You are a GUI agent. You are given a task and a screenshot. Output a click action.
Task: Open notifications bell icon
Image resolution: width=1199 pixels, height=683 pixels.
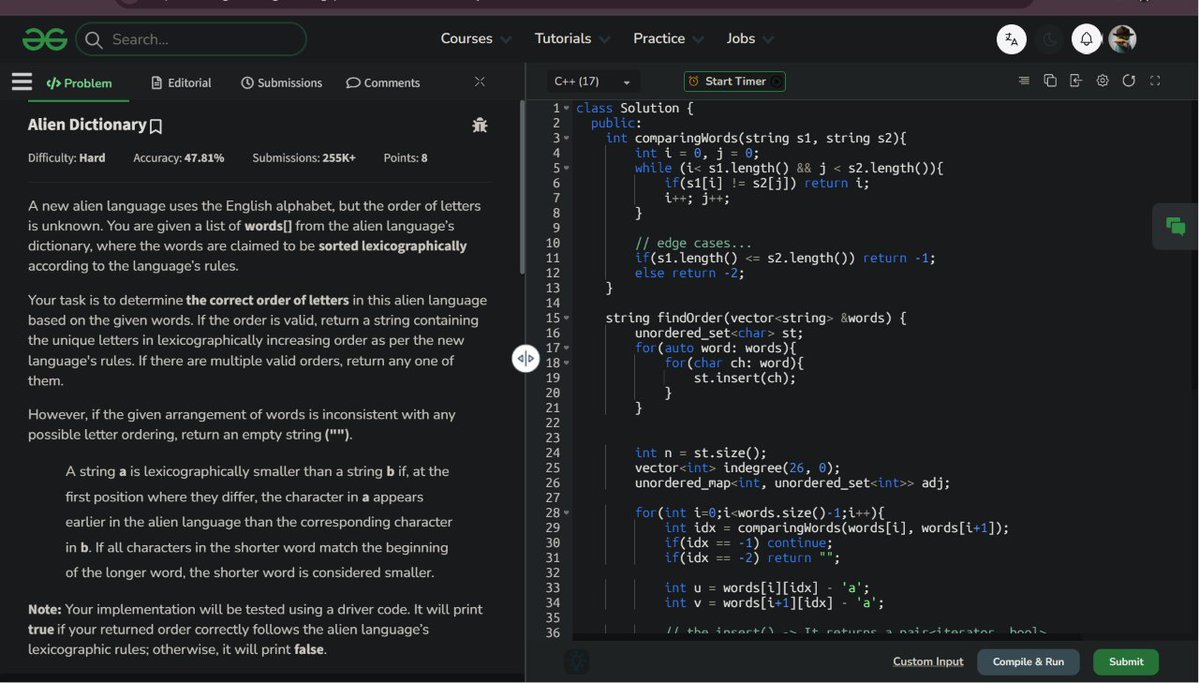point(1086,39)
